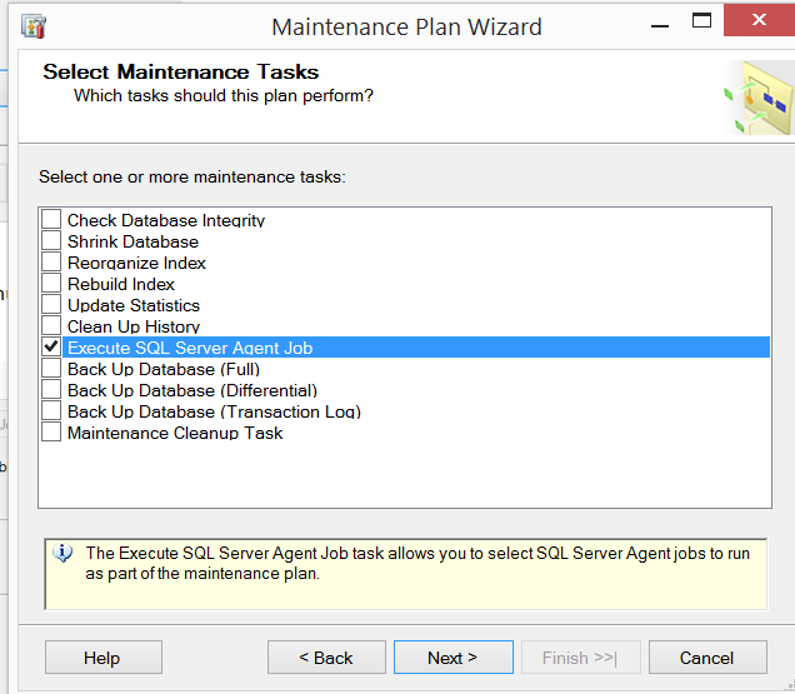795x694 pixels.
Task: Click 'Which tasks should this plan perform?' text
Action: point(224,96)
